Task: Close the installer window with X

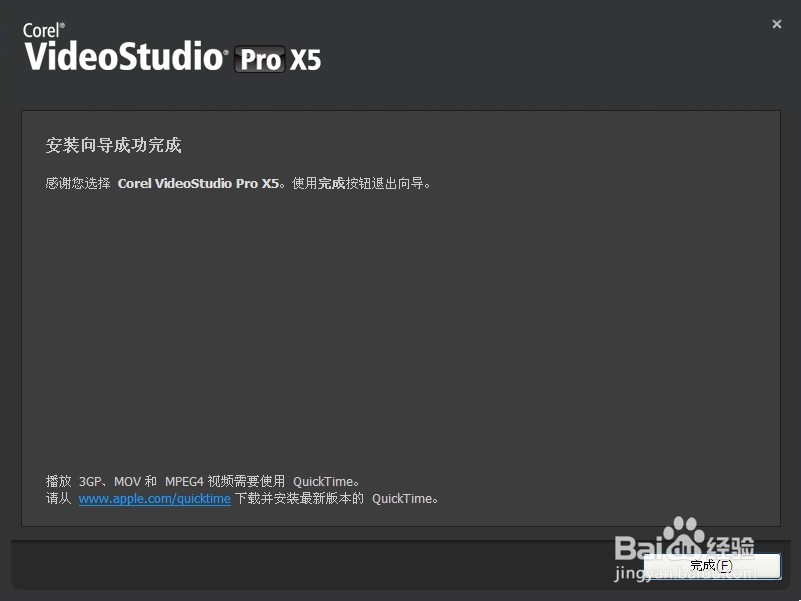Action: point(776,24)
